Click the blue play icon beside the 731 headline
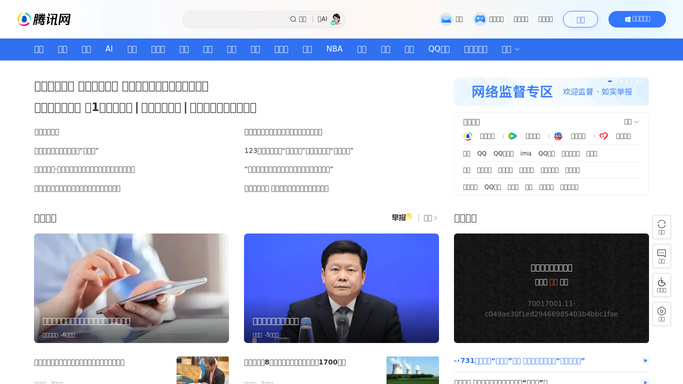The height and width of the screenshot is (384, 683). click(645, 360)
